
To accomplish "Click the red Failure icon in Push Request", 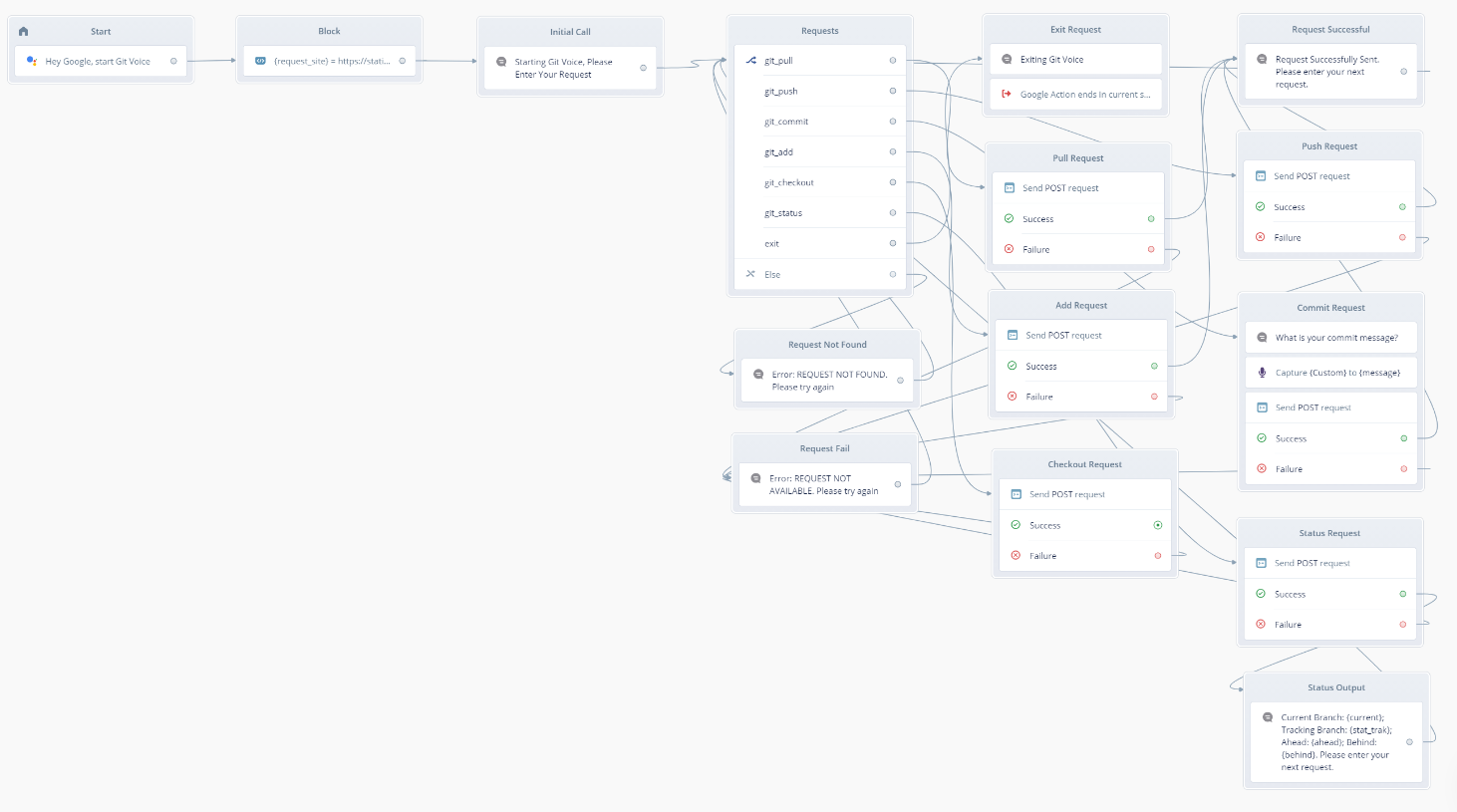I will coord(1261,237).
